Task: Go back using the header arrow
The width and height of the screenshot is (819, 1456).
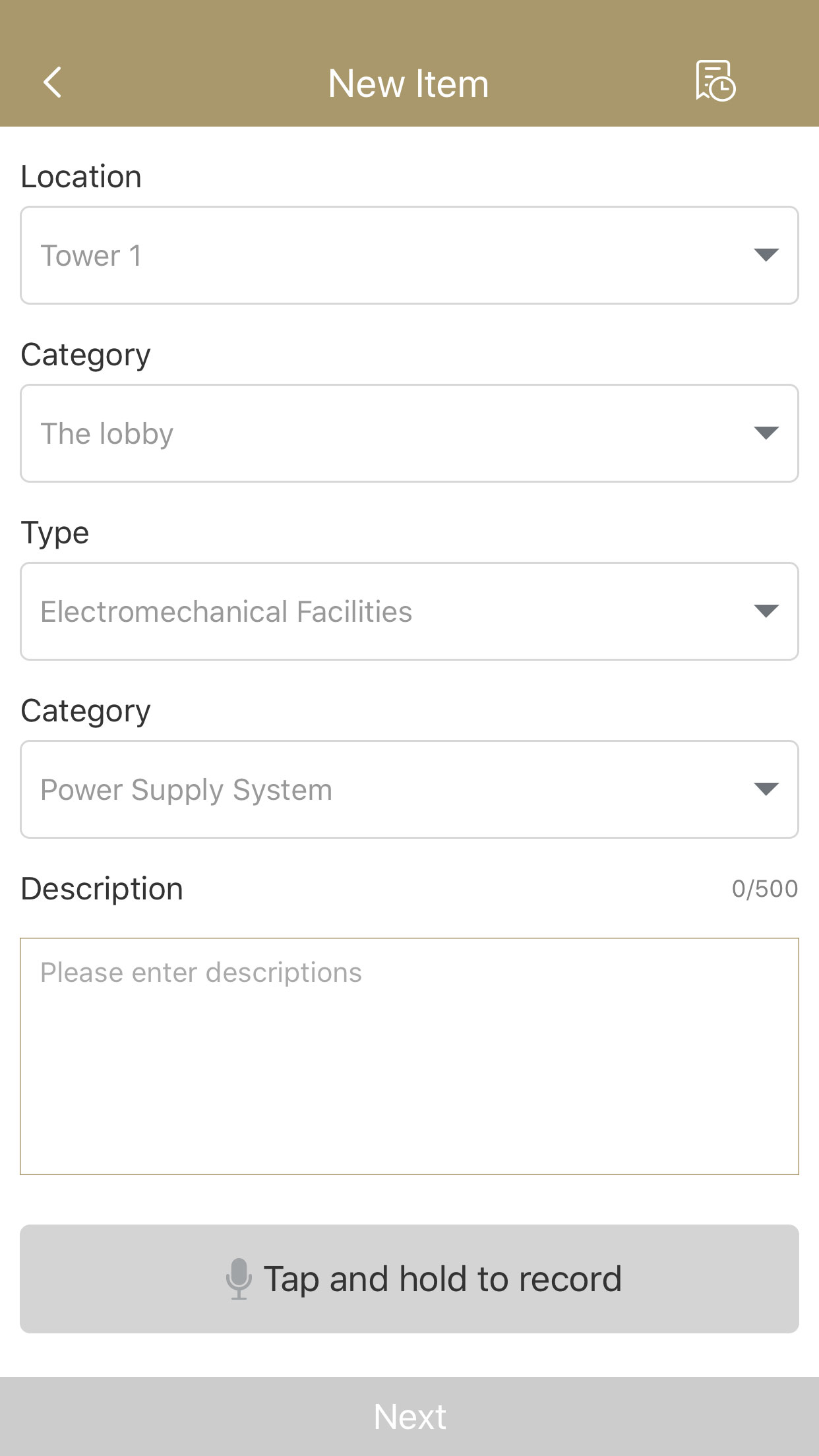Action: tap(52, 82)
